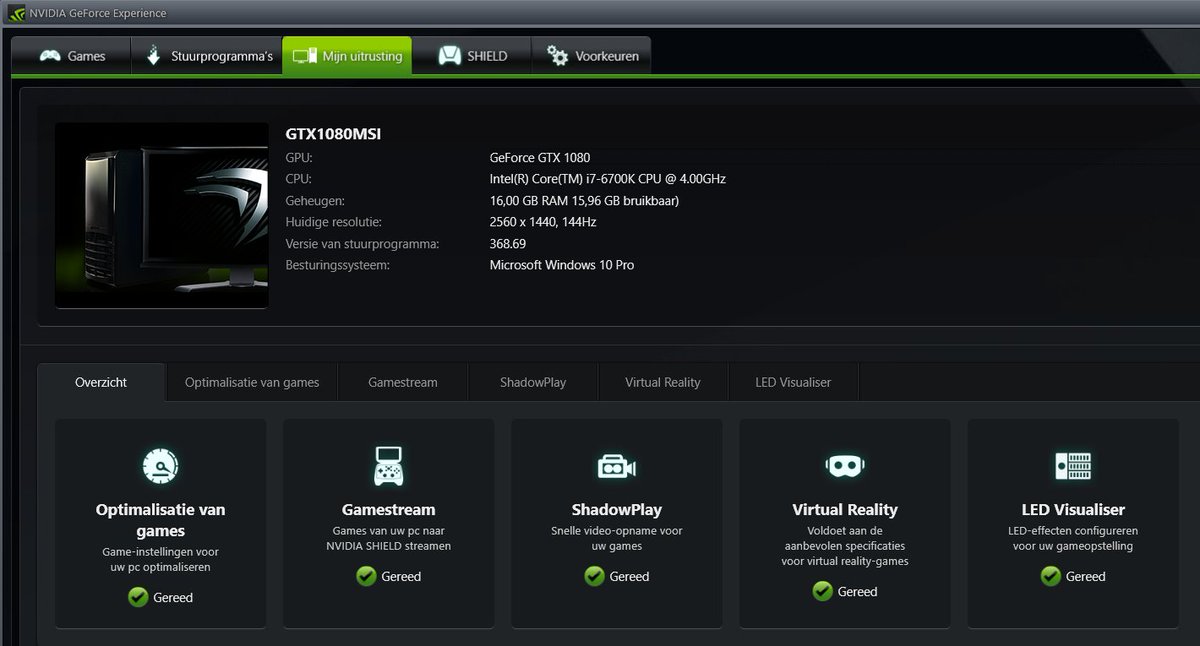1200x646 pixels.
Task: Click green checkmark under ShadowPlay
Action: tap(594, 576)
